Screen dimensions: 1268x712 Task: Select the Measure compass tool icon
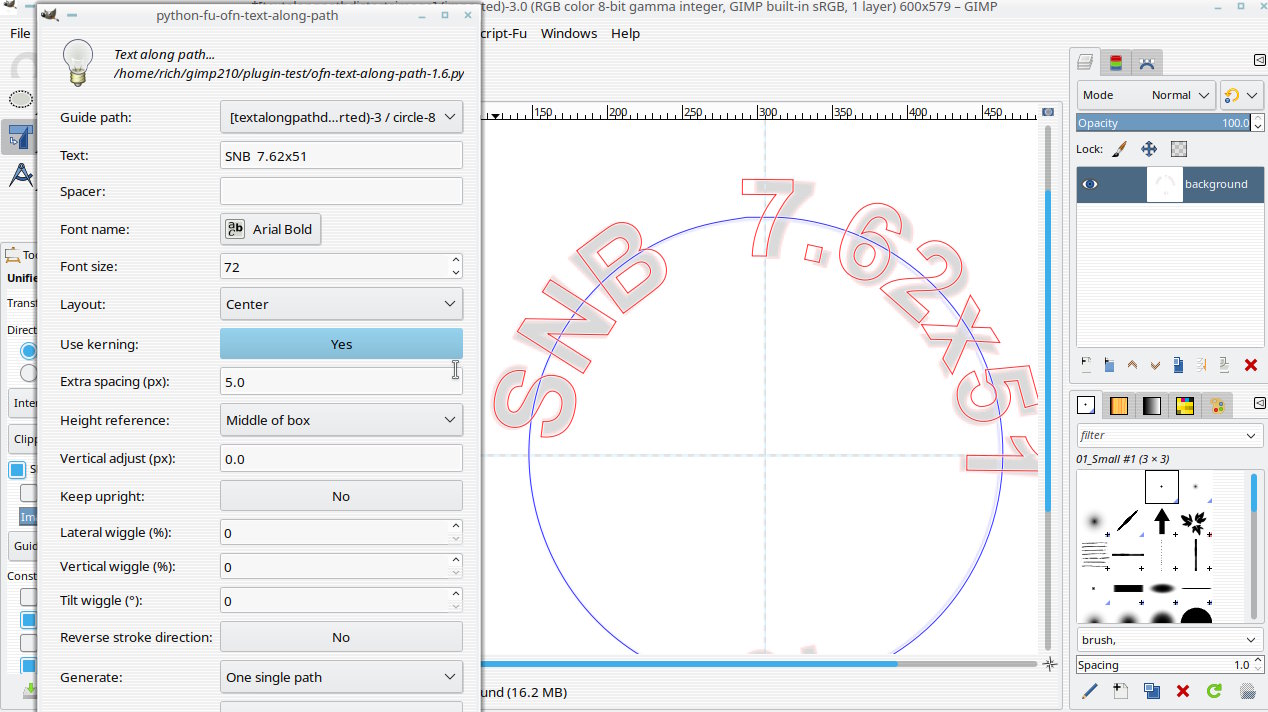tap(20, 175)
